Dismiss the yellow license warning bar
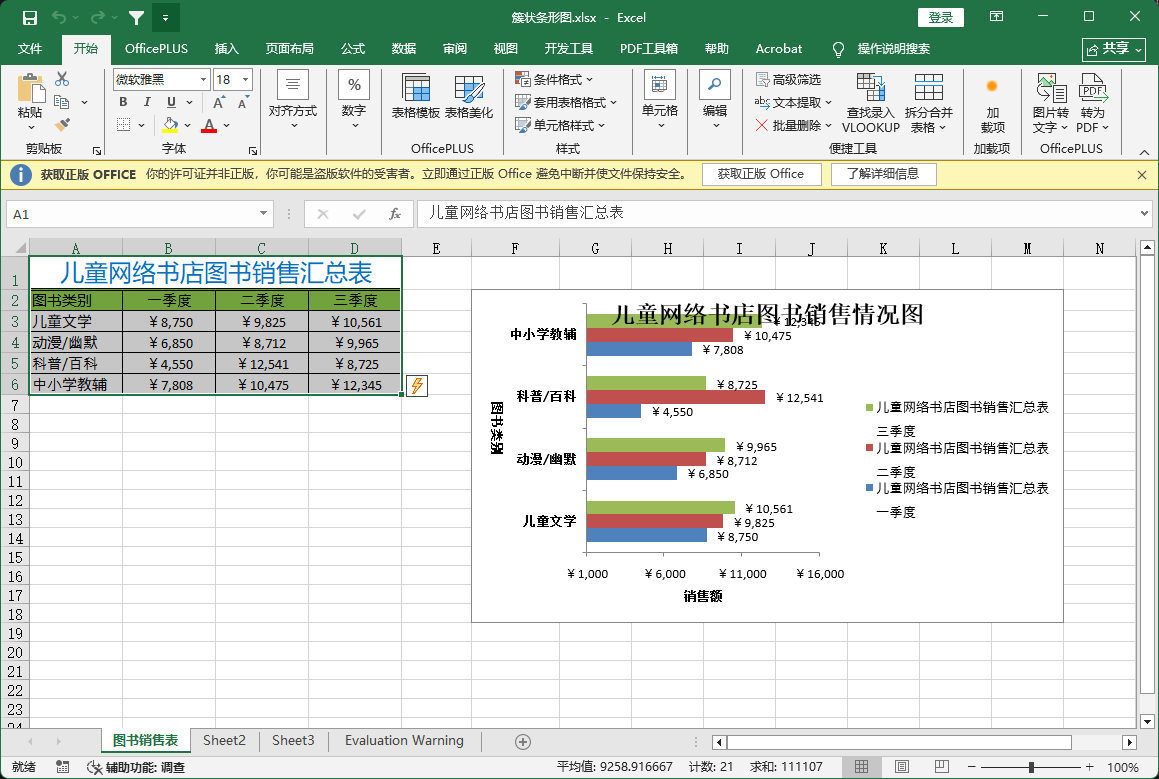Image resolution: width=1159 pixels, height=779 pixels. coord(1142,175)
